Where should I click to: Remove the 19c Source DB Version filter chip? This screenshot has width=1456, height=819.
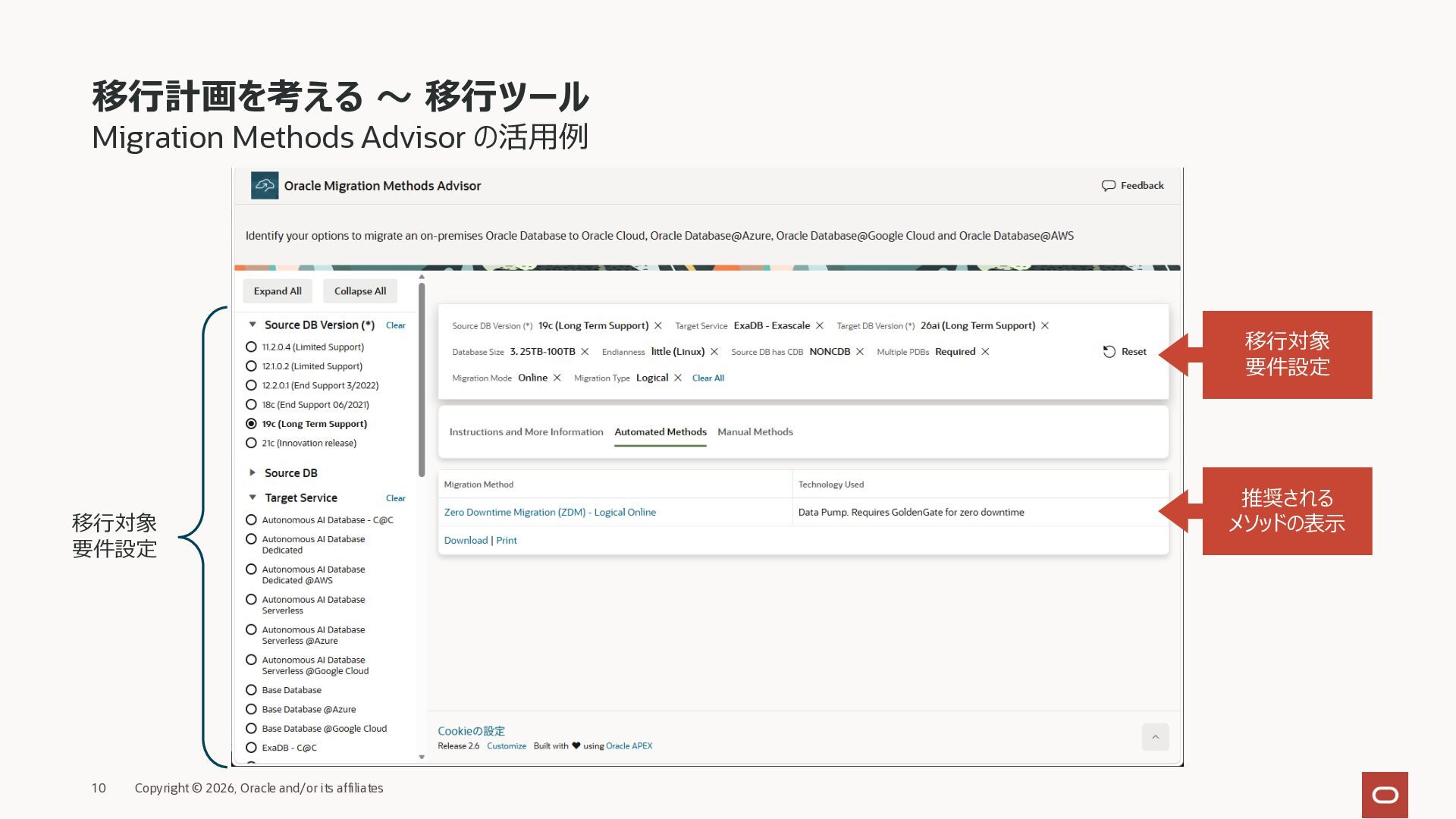658,326
